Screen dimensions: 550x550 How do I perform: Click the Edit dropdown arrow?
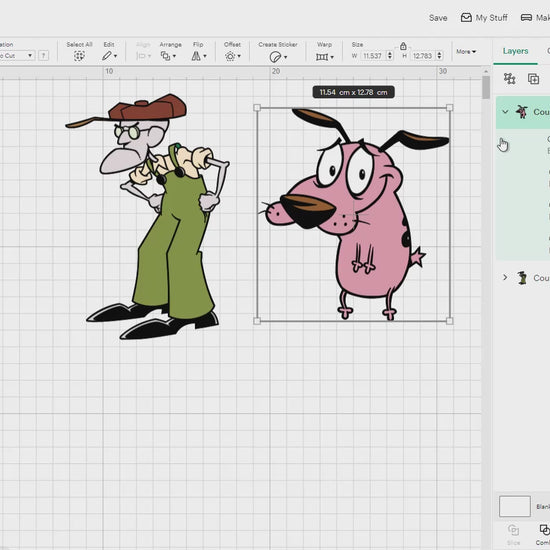pyautogui.click(x=115, y=56)
